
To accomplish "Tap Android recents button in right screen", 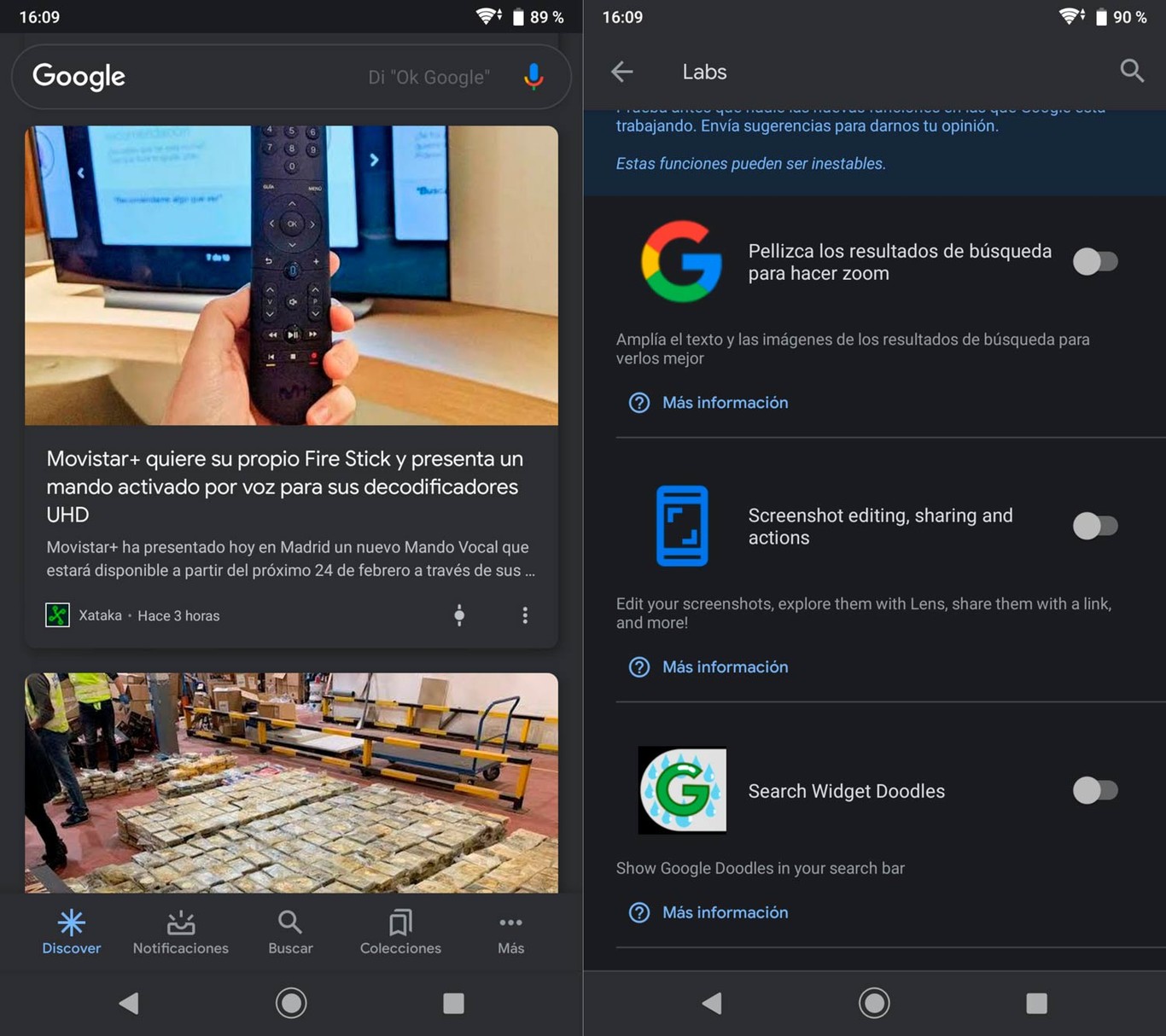I will point(1036,1003).
